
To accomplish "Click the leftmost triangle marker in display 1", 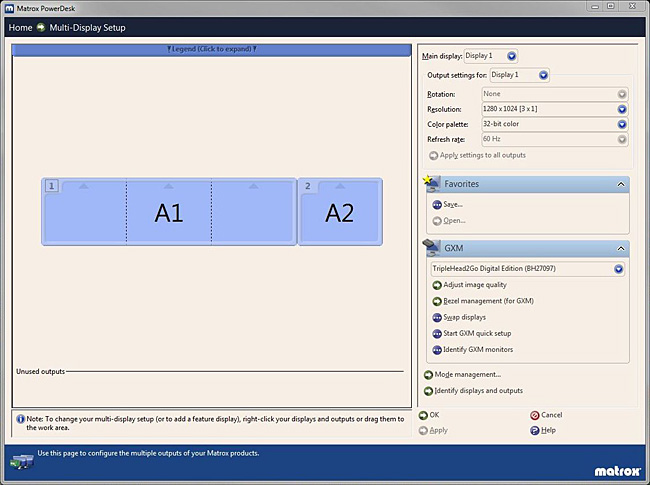I will point(83,186).
